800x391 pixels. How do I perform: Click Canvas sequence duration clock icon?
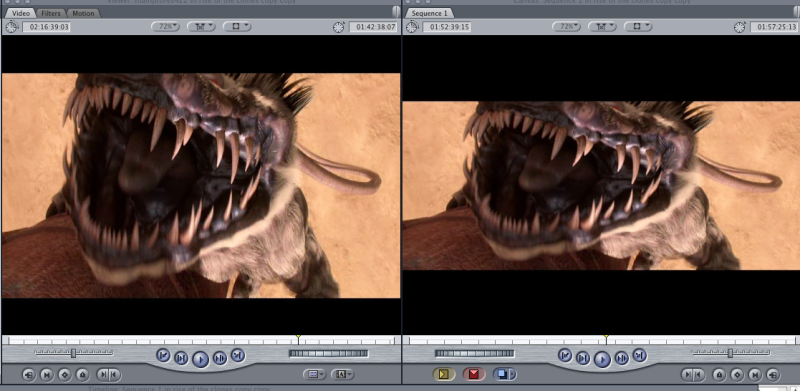point(413,27)
